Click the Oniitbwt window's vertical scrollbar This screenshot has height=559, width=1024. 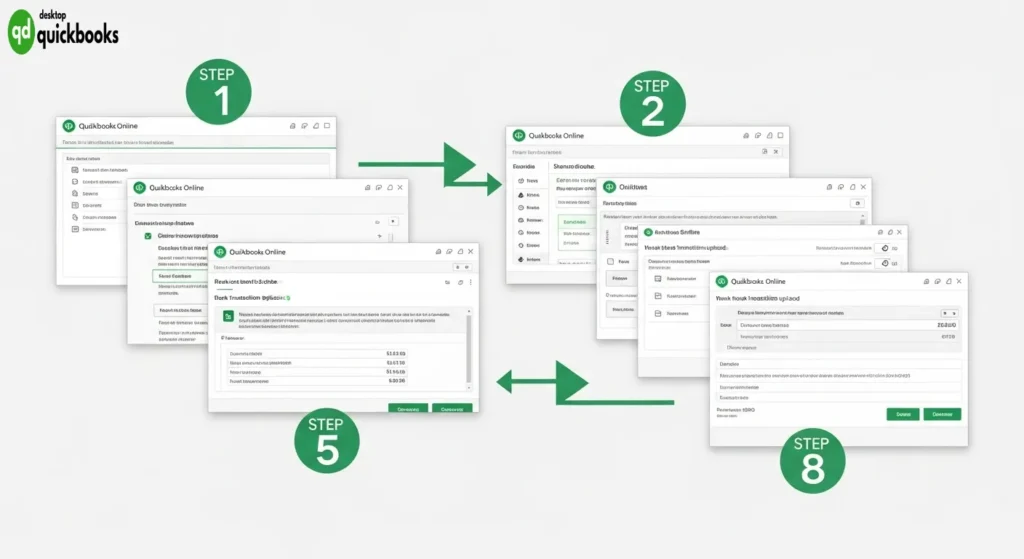pos(862,219)
